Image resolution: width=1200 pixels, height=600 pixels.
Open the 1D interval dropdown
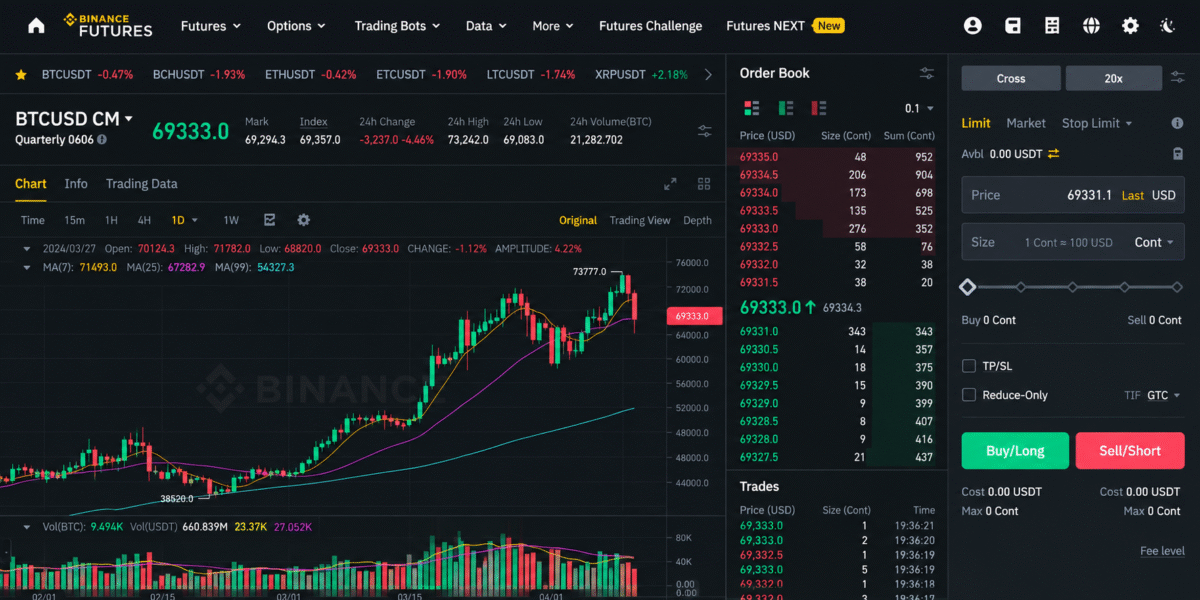(185, 220)
